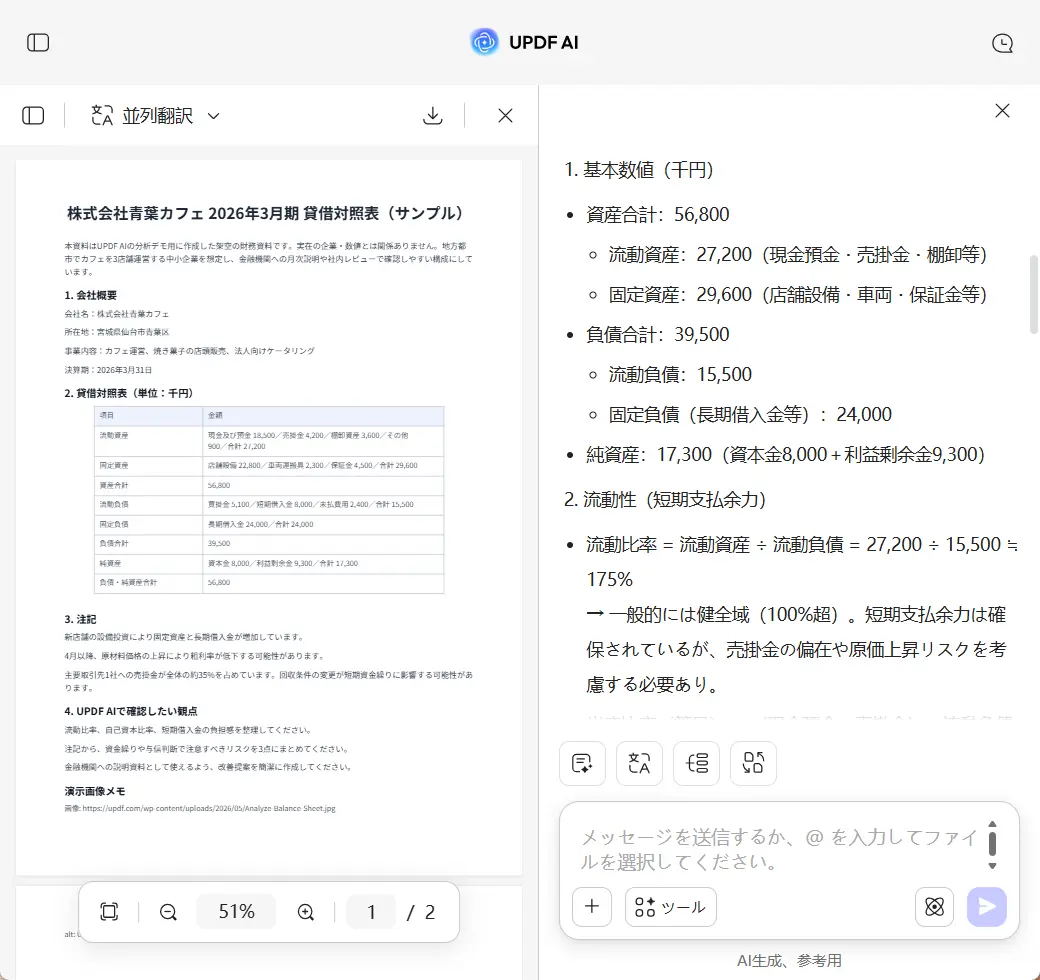1040x980 pixels.
Task: Click the Analyze Balance Sheet image URL
Action: (x=209, y=808)
